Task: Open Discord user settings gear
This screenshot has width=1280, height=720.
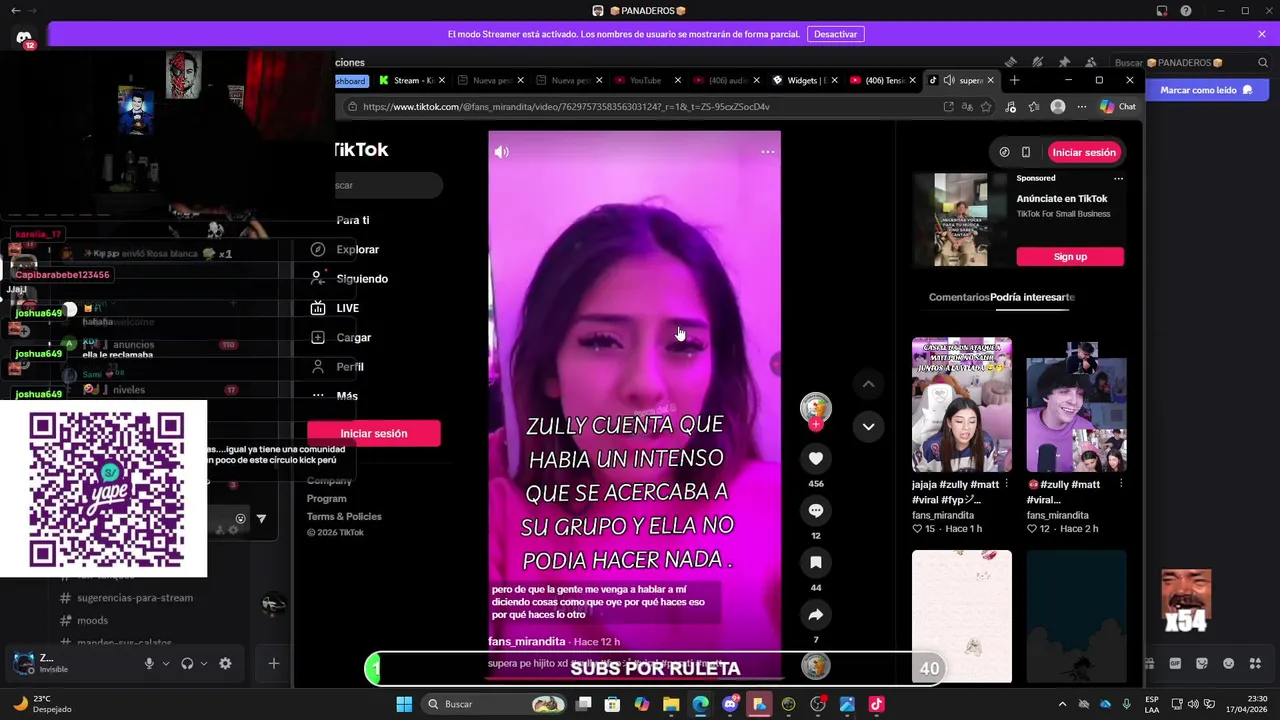Action: coord(225,663)
